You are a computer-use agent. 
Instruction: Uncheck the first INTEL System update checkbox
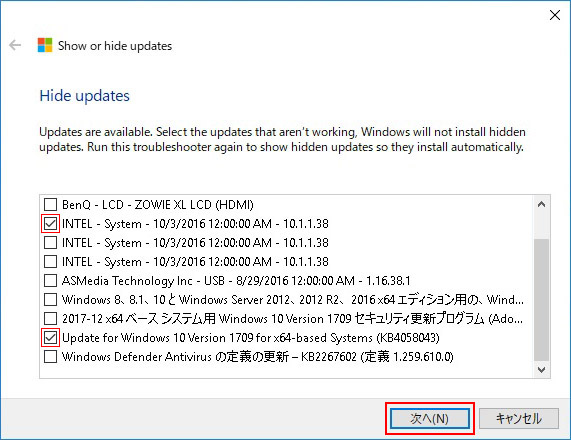[50, 224]
